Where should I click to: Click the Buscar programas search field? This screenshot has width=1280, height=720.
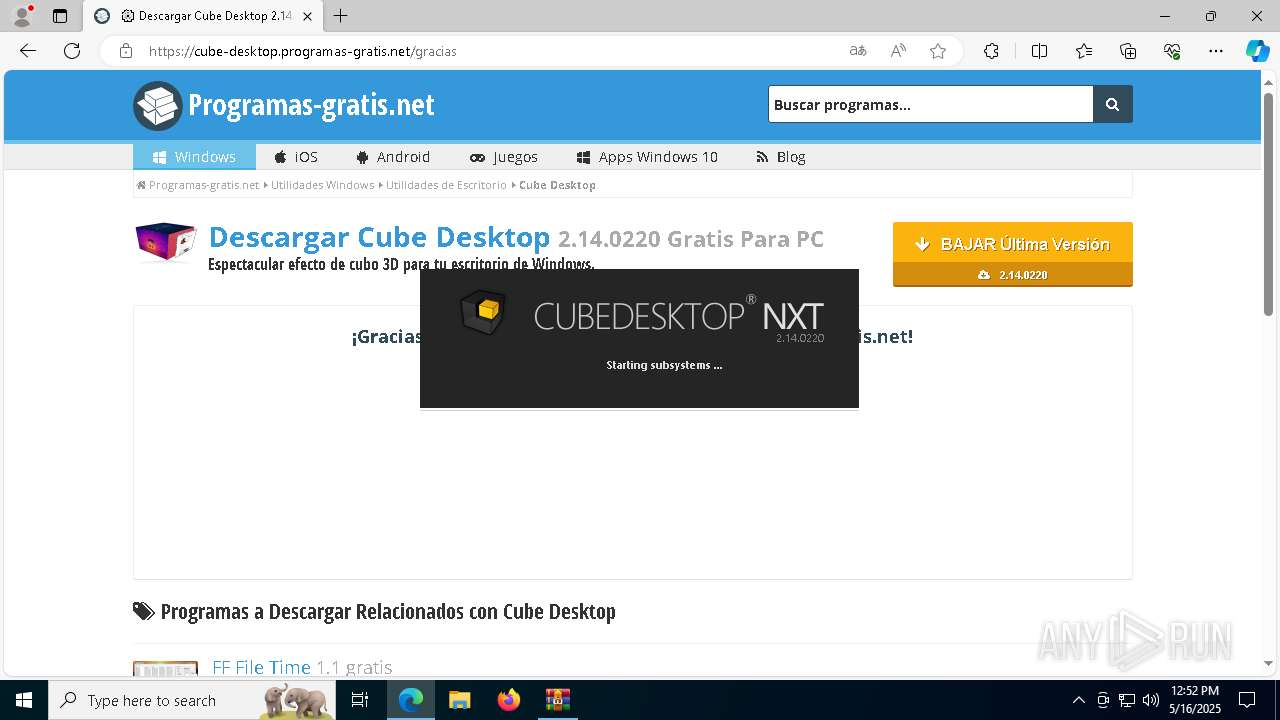(930, 104)
